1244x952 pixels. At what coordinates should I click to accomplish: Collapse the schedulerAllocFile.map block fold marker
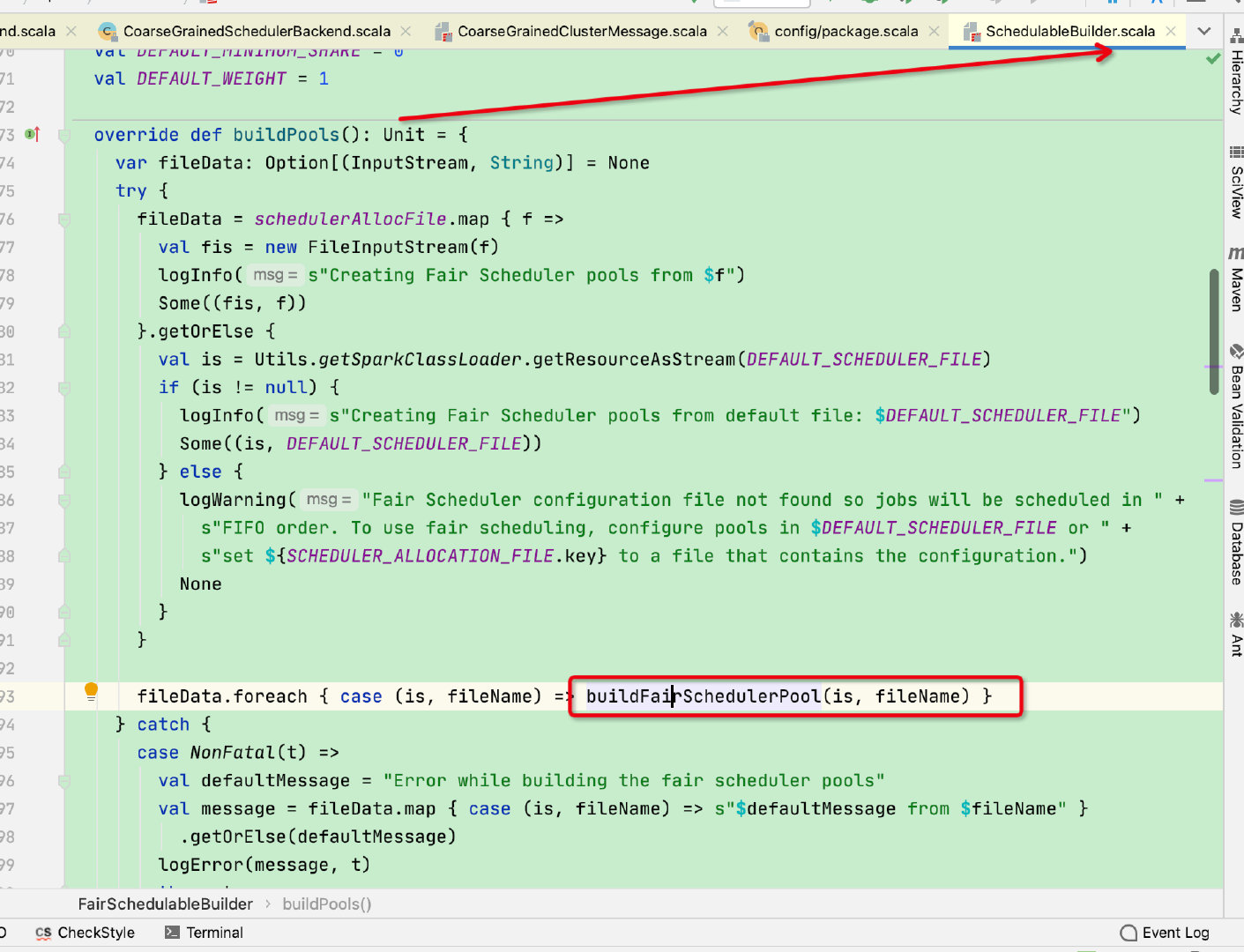coord(64,219)
